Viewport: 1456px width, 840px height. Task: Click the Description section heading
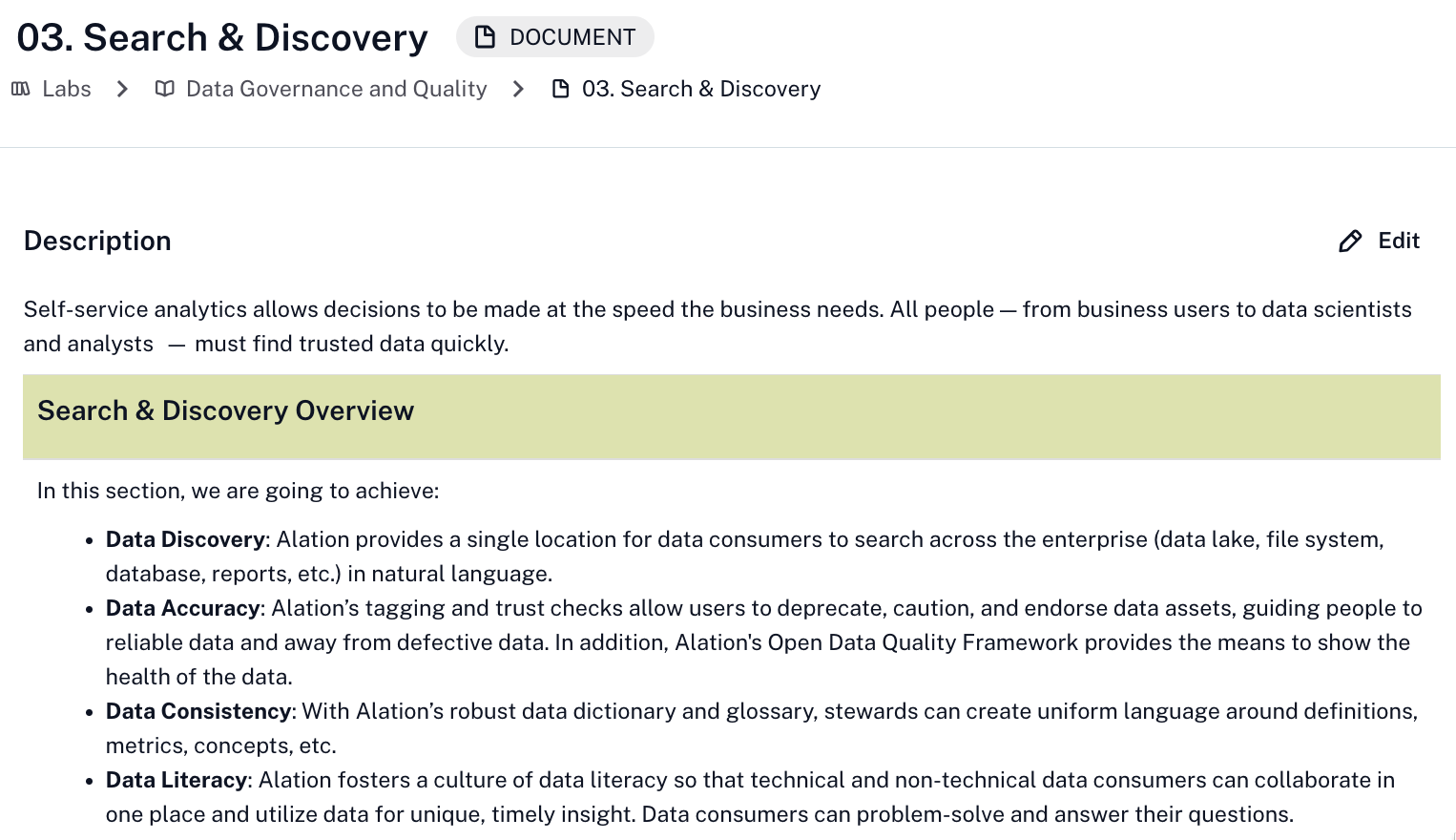pos(97,241)
